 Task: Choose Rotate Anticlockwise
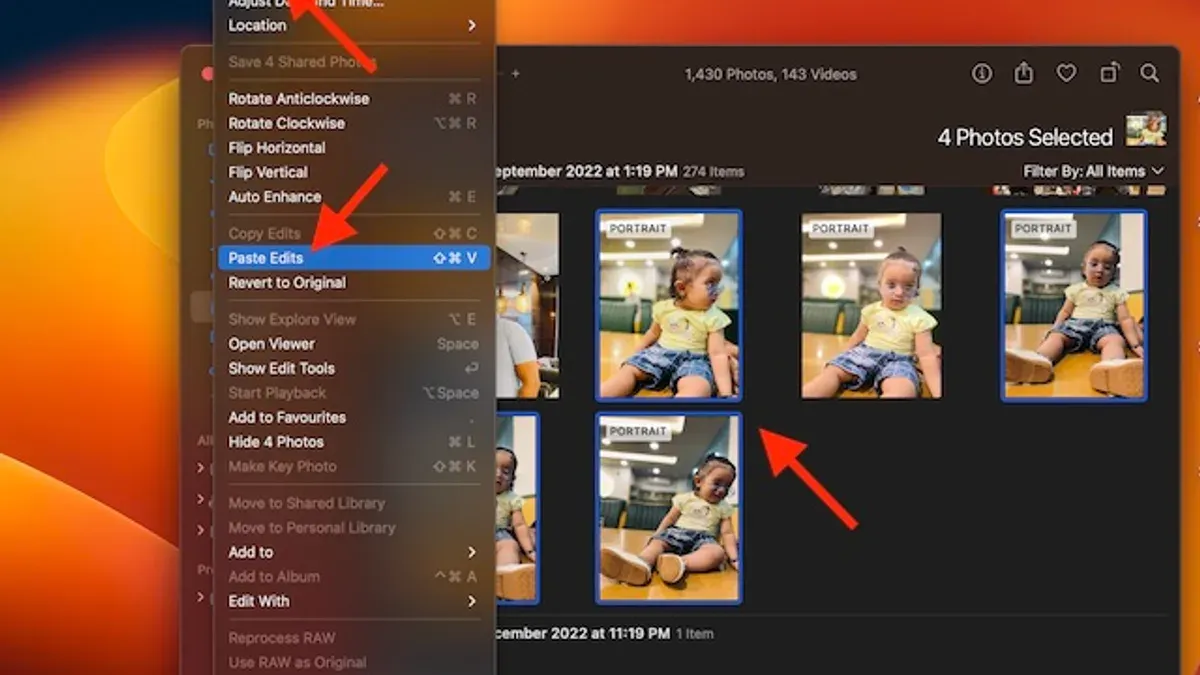tap(354, 99)
